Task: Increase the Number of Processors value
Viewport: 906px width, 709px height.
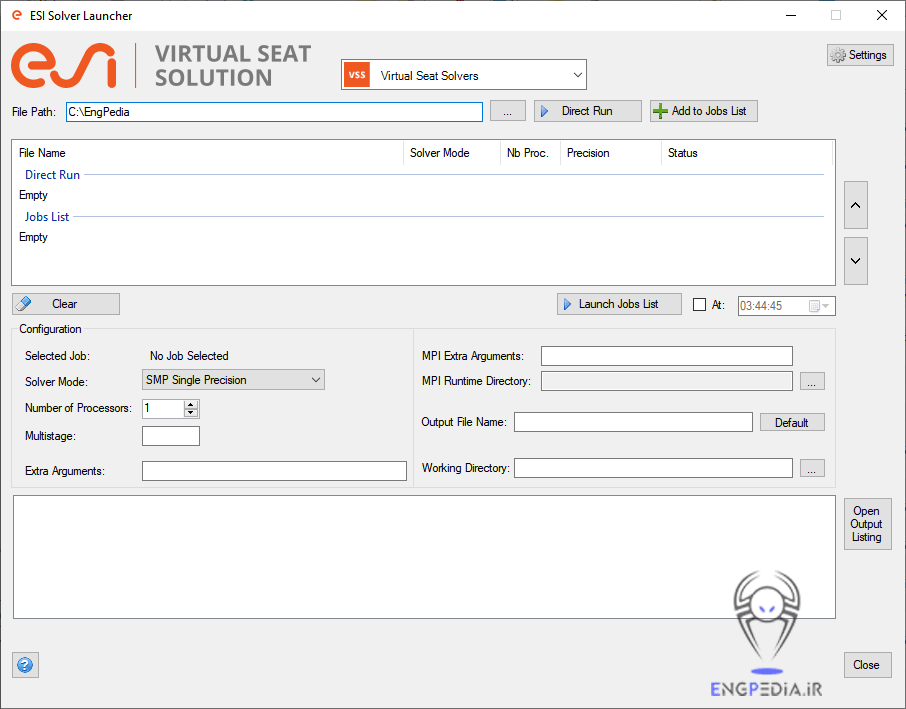Action: 191,404
